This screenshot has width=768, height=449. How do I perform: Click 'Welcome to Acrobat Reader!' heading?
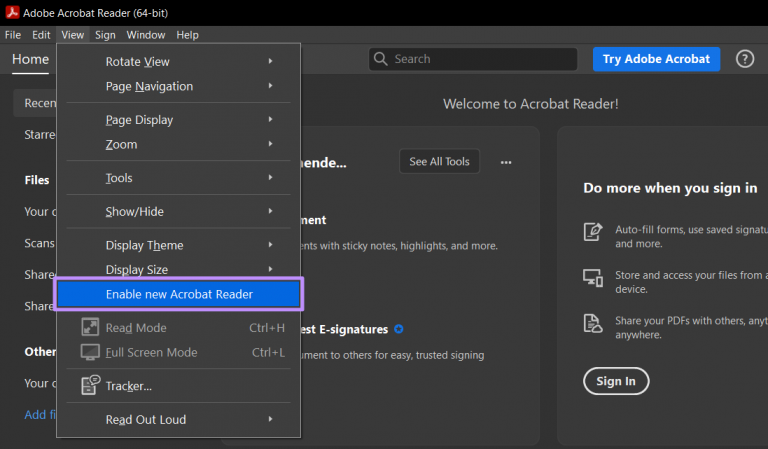[530, 104]
